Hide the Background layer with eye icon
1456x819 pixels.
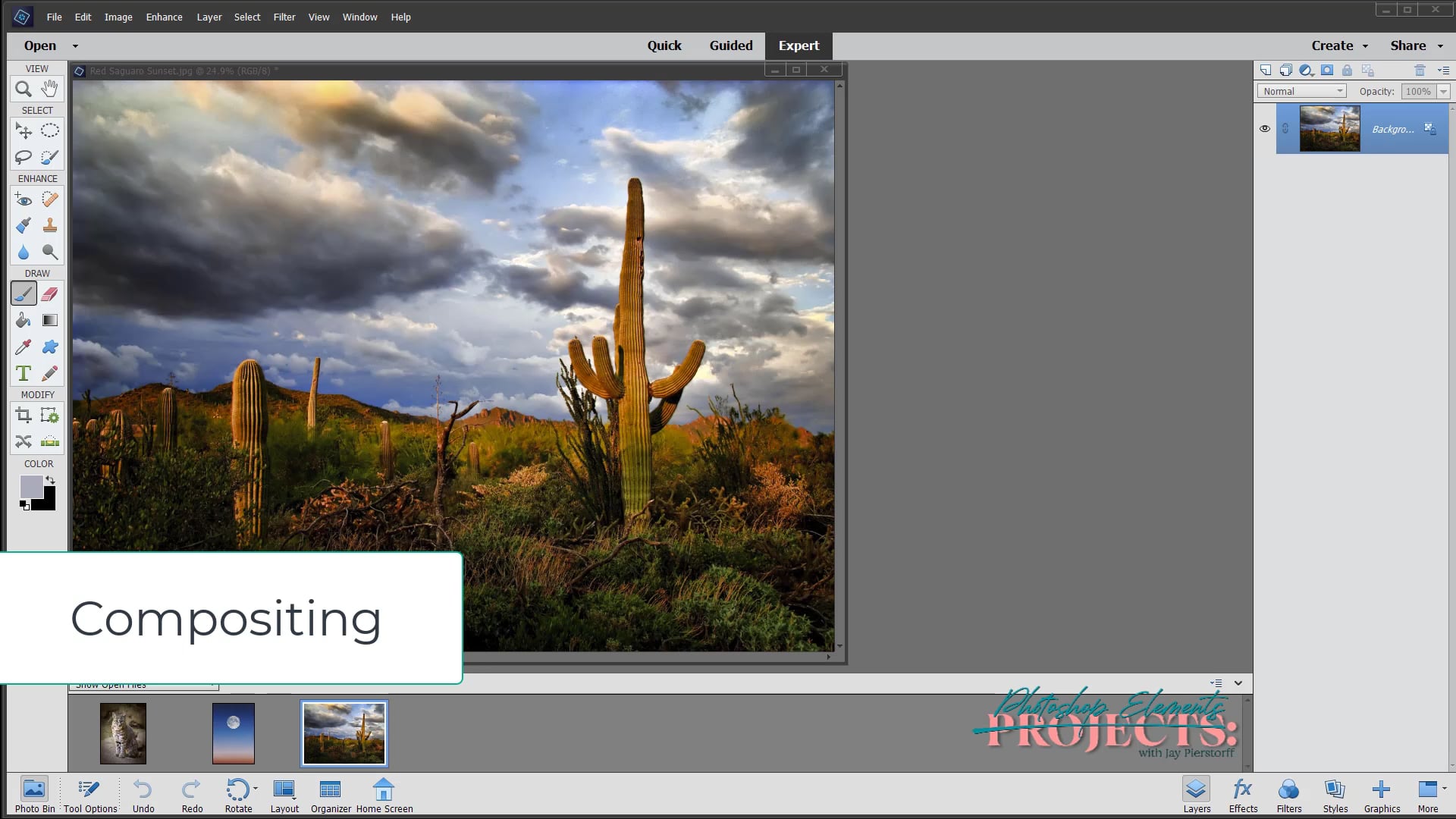1264,129
